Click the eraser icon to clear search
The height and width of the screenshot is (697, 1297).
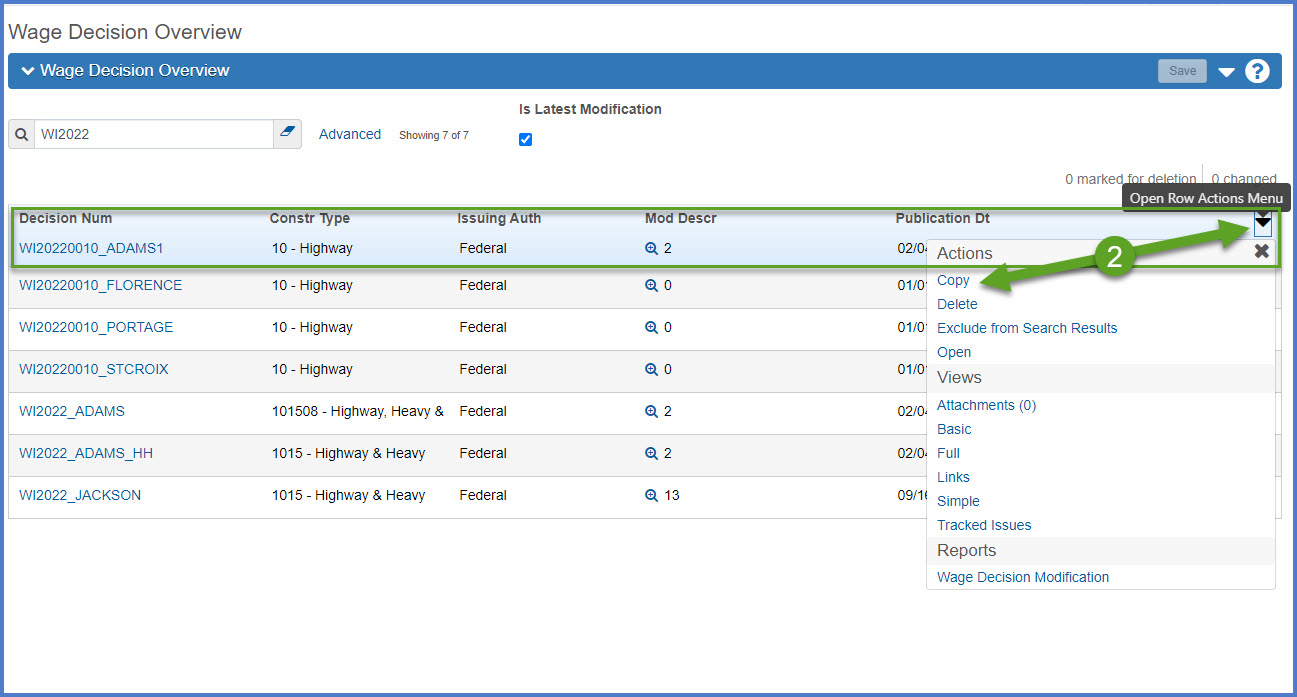pyautogui.click(x=288, y=134)
